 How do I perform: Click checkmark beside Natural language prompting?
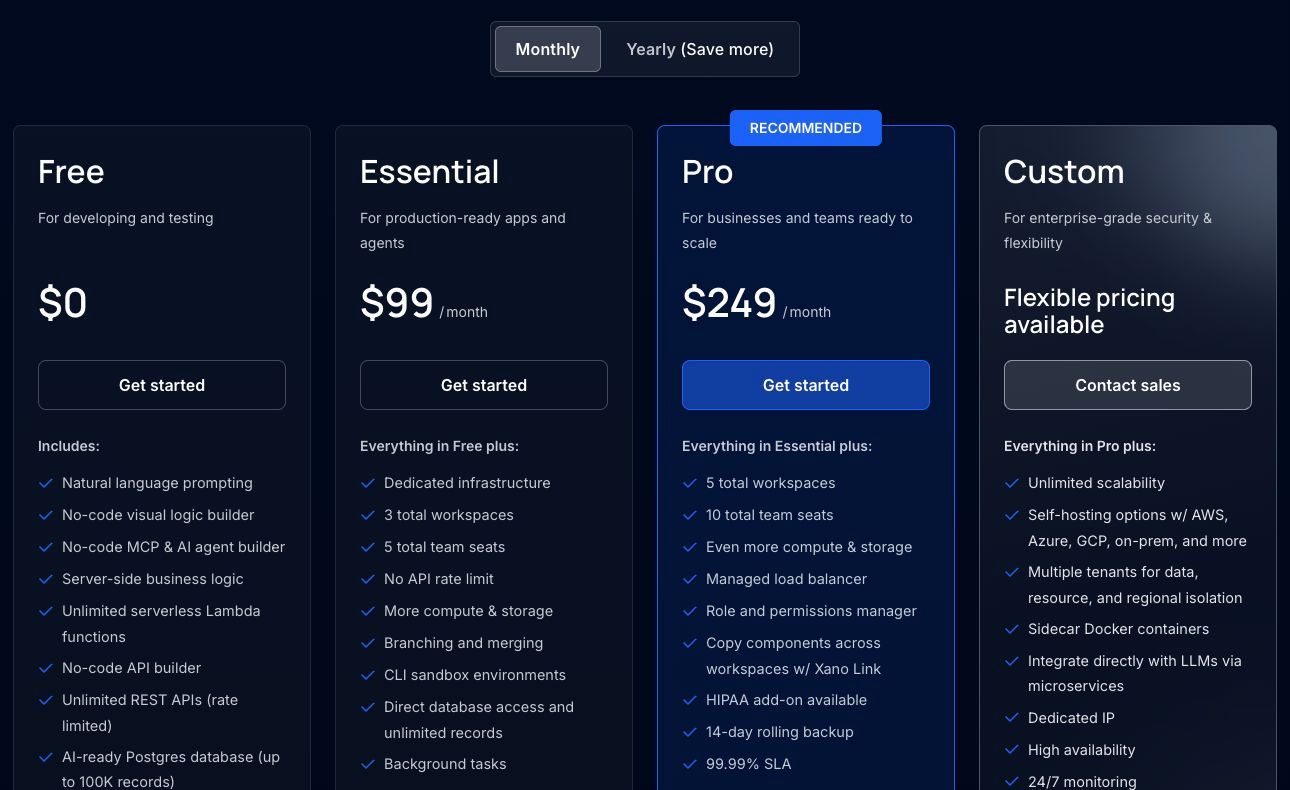[x=45, y=483]
